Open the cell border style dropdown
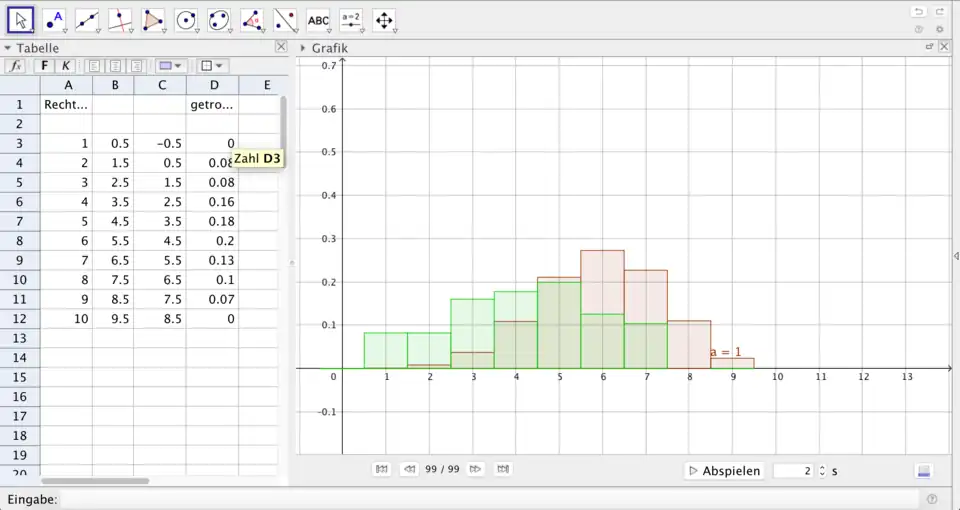This screenshot has width=960, height=510. [211, 66]
